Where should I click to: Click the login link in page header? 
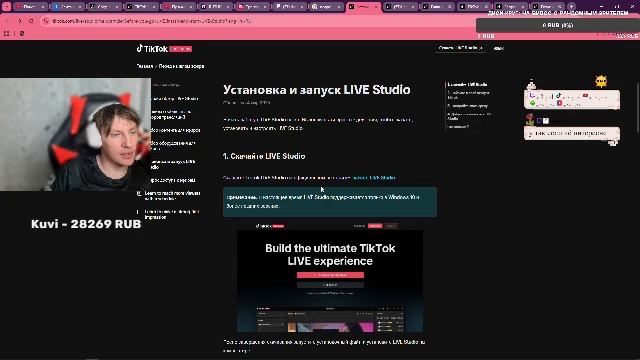[498, 48]
